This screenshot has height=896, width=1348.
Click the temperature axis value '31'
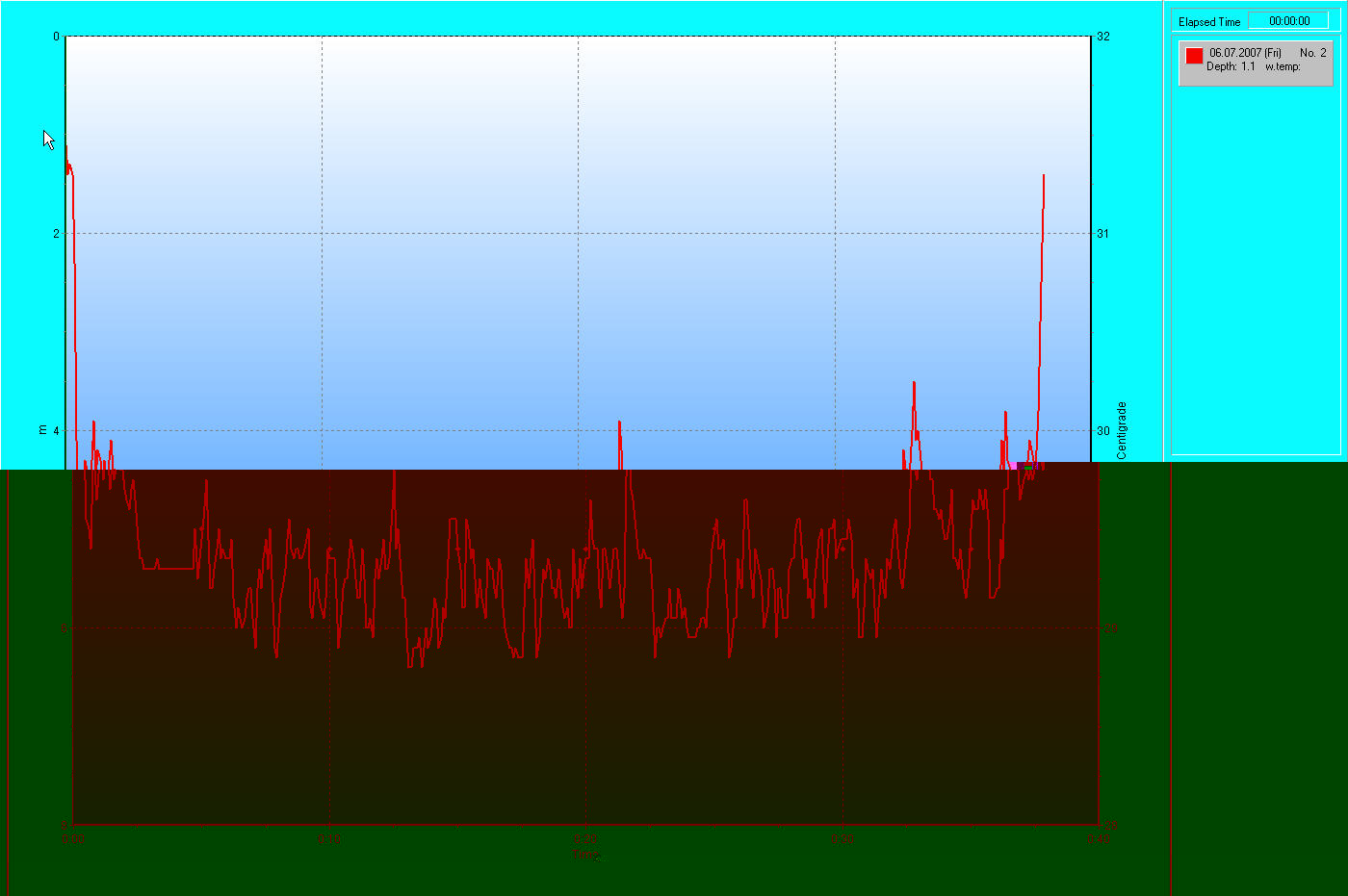point(1102,233)
